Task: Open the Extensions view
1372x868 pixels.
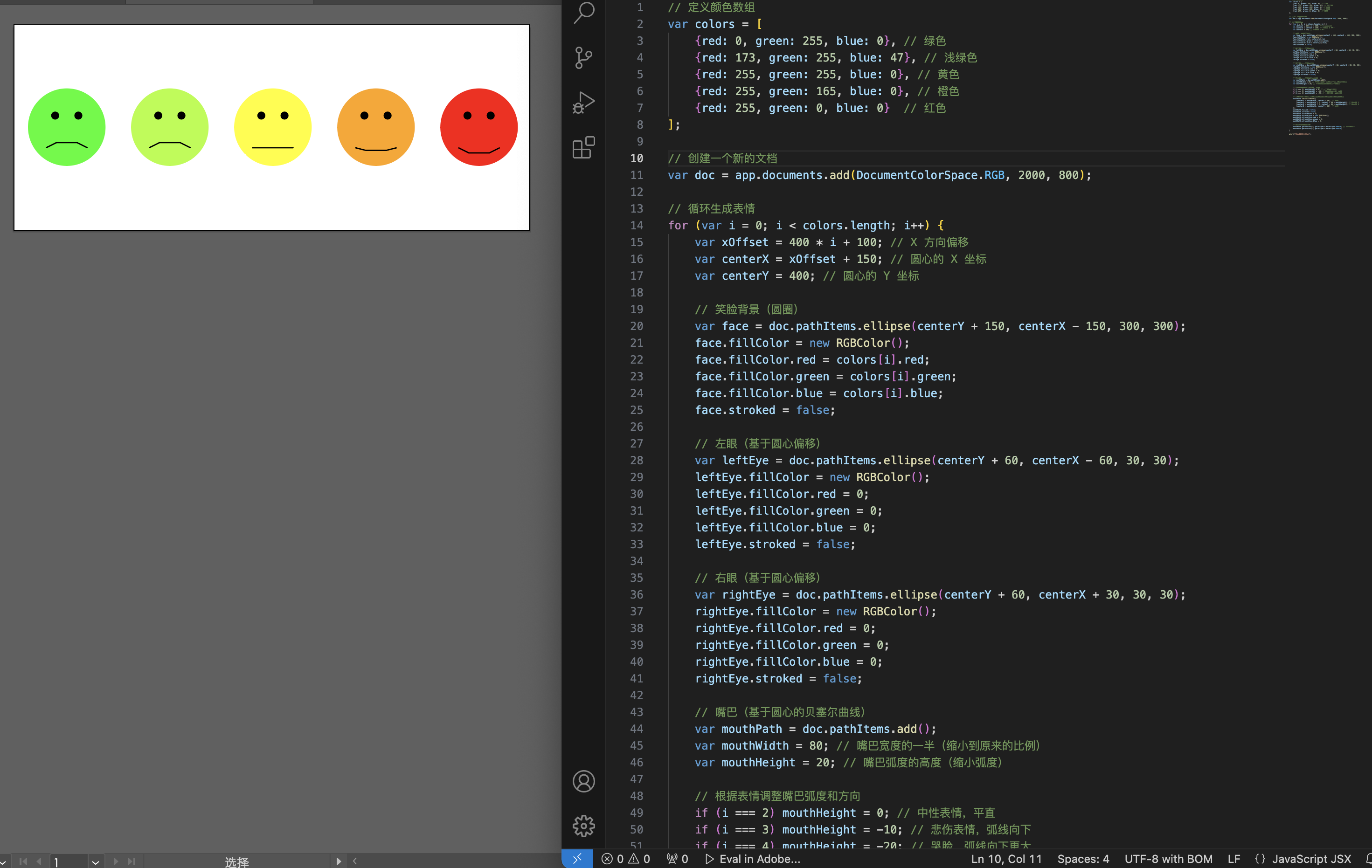Action: click(583, 147)
